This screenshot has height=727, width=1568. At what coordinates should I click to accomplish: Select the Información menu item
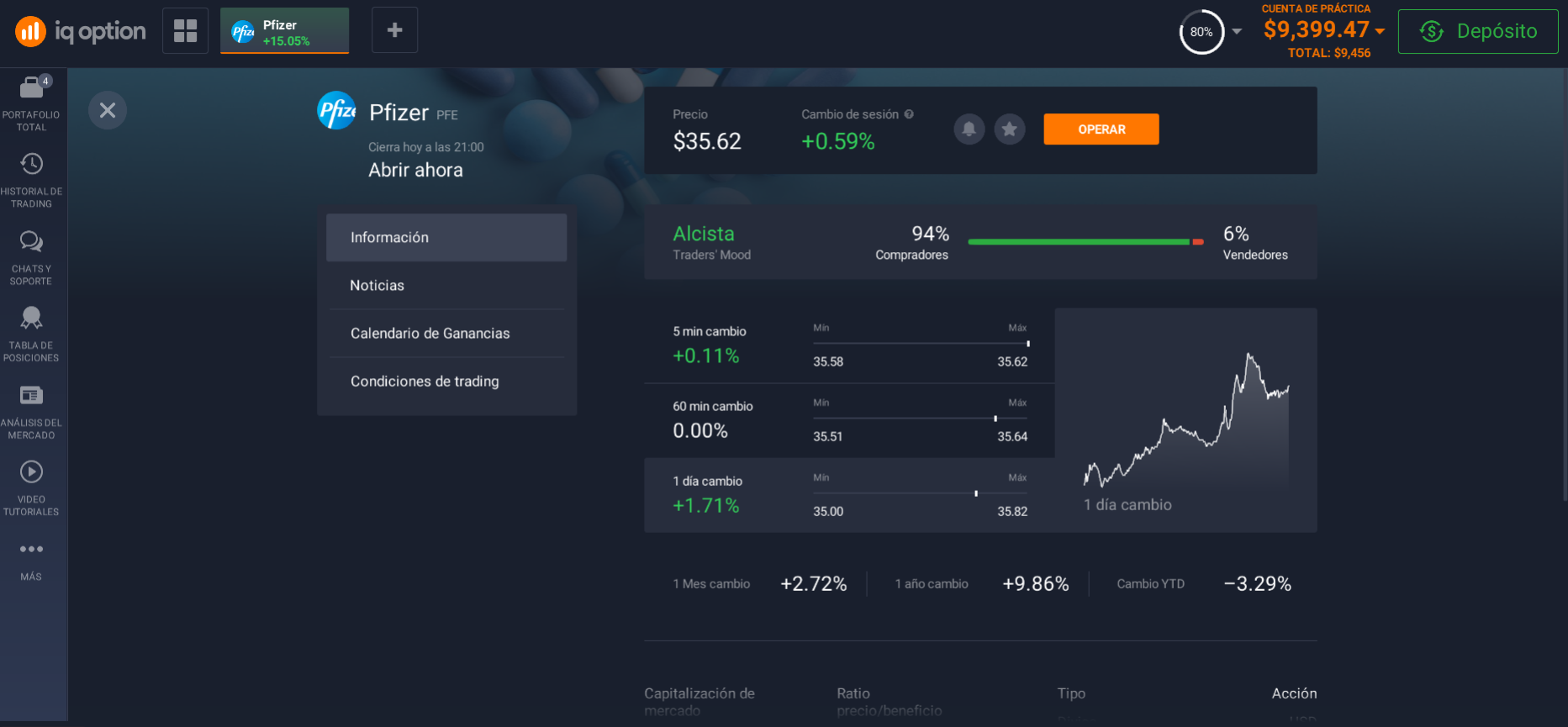(x=446, y=238)
